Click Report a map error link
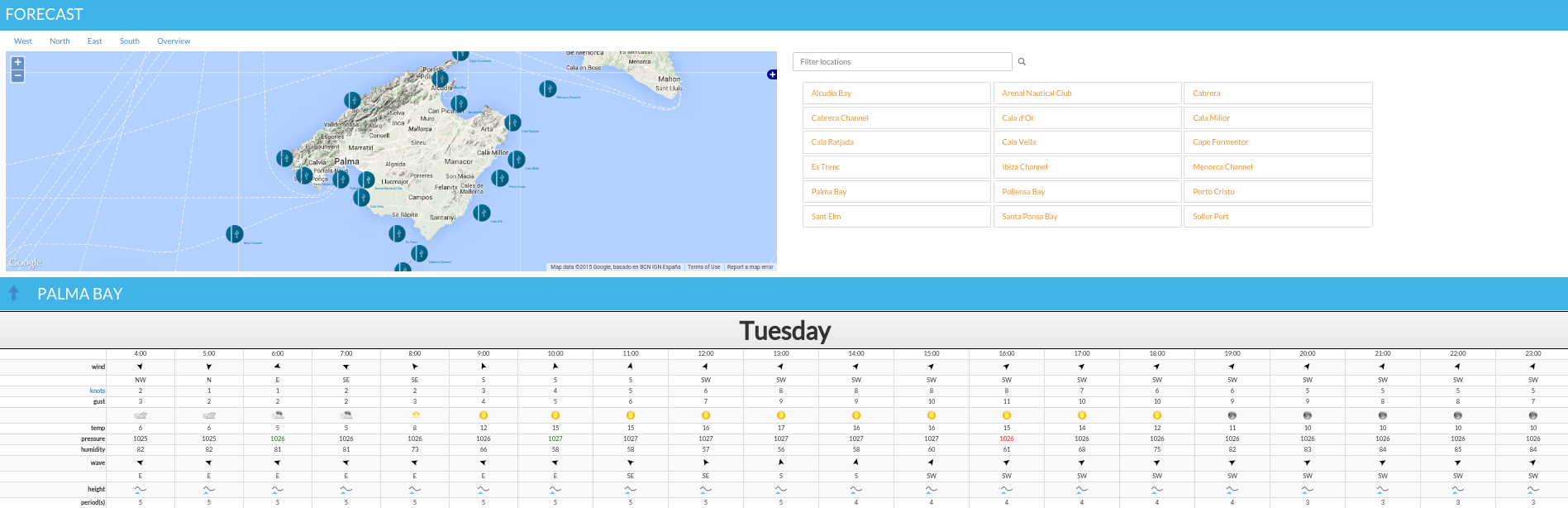1568x508 pixels. (x=751, y=267)
